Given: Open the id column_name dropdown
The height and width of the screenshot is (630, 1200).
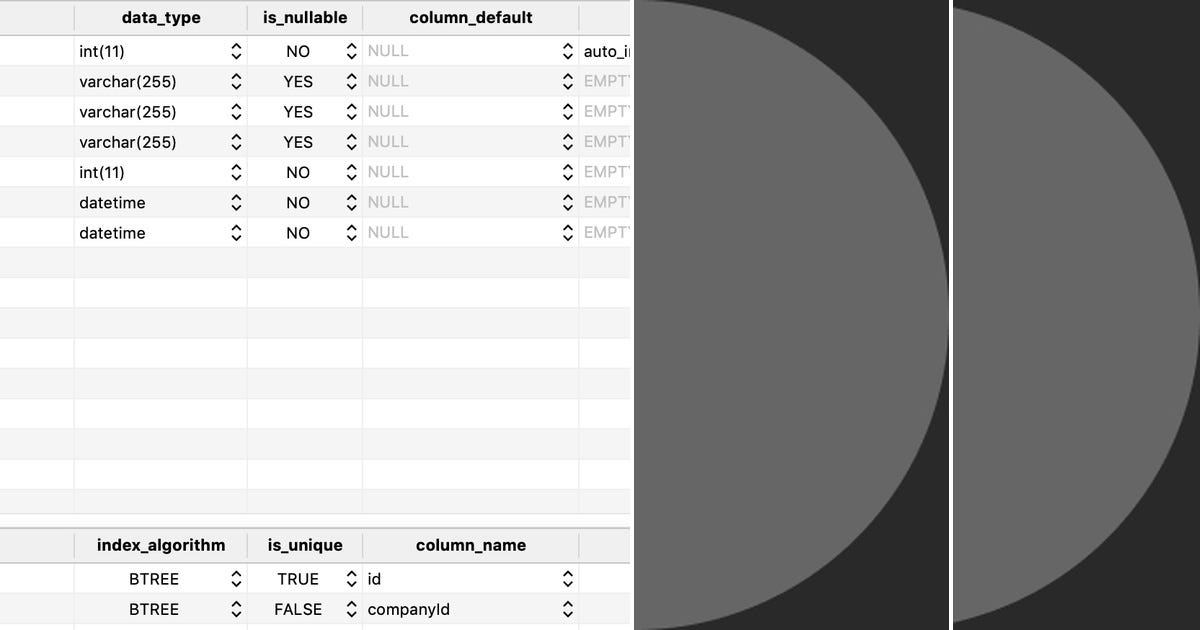Looking at the screenshot, I should (567, 579).
